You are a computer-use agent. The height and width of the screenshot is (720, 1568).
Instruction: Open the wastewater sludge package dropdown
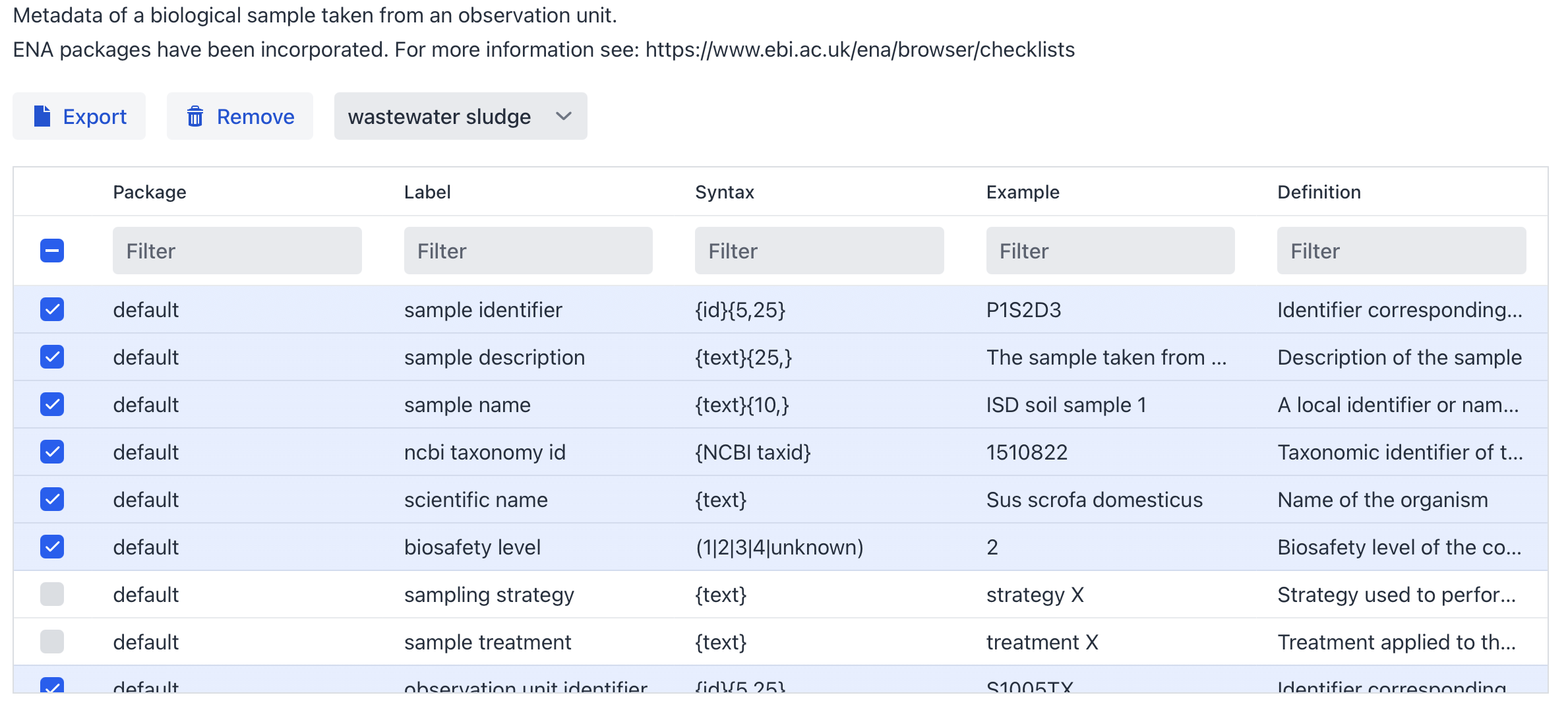pyautogui.click(x=440, y=116)
